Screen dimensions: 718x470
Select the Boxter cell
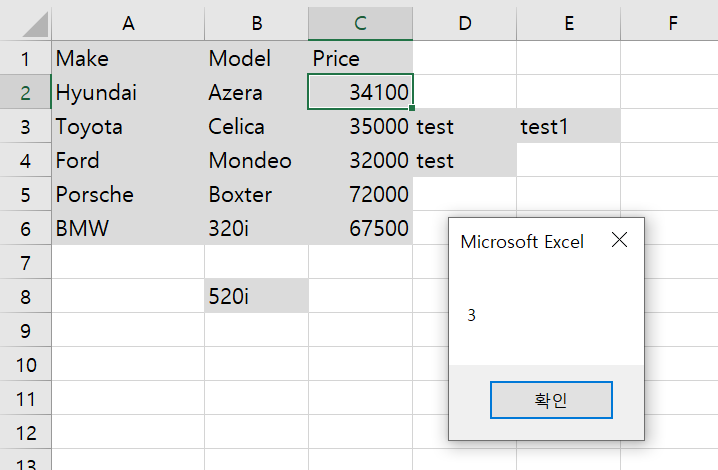tap(256, 194)
